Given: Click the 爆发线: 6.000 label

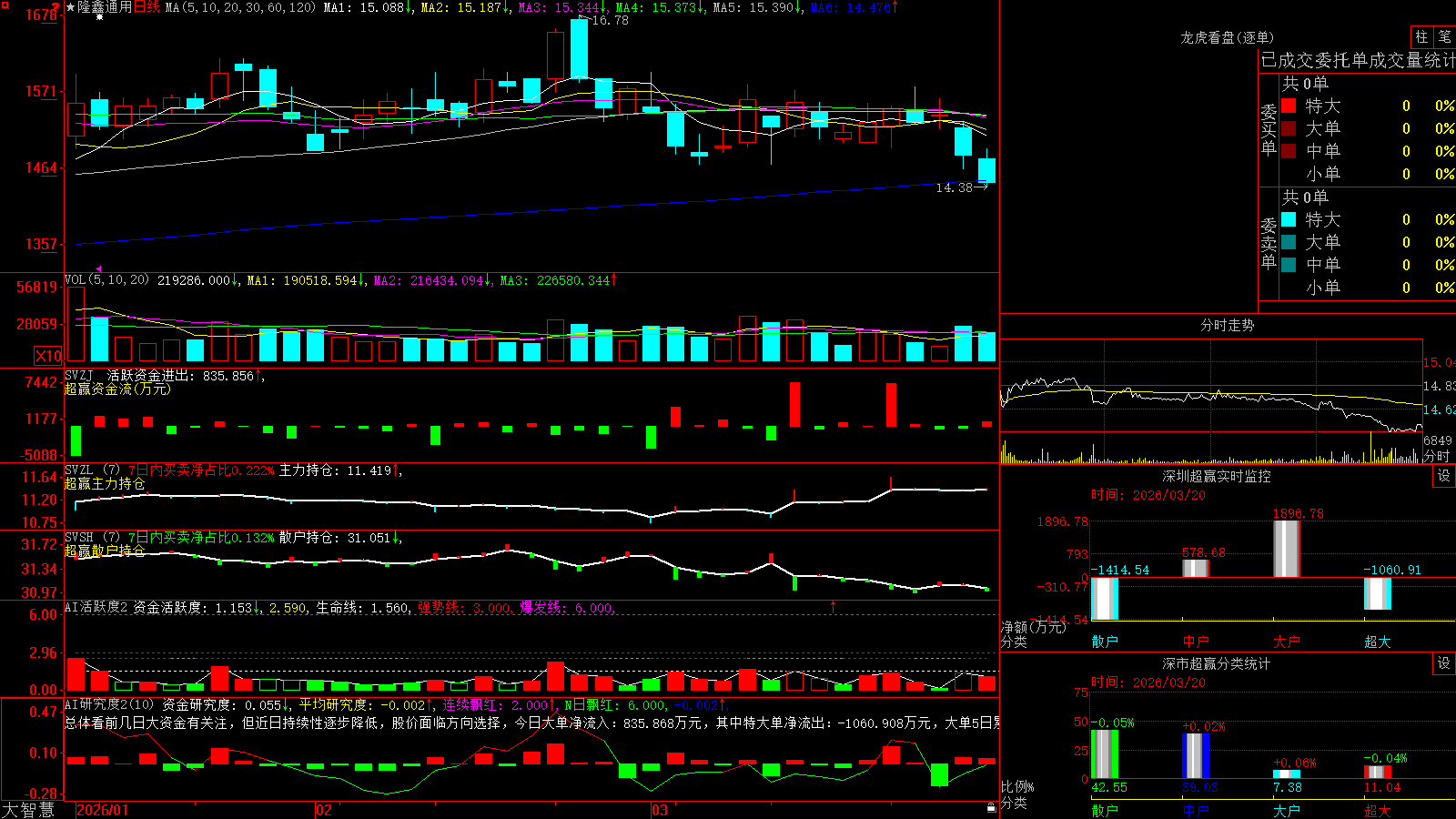Looking at the screenshot, I should pos(566,608).
